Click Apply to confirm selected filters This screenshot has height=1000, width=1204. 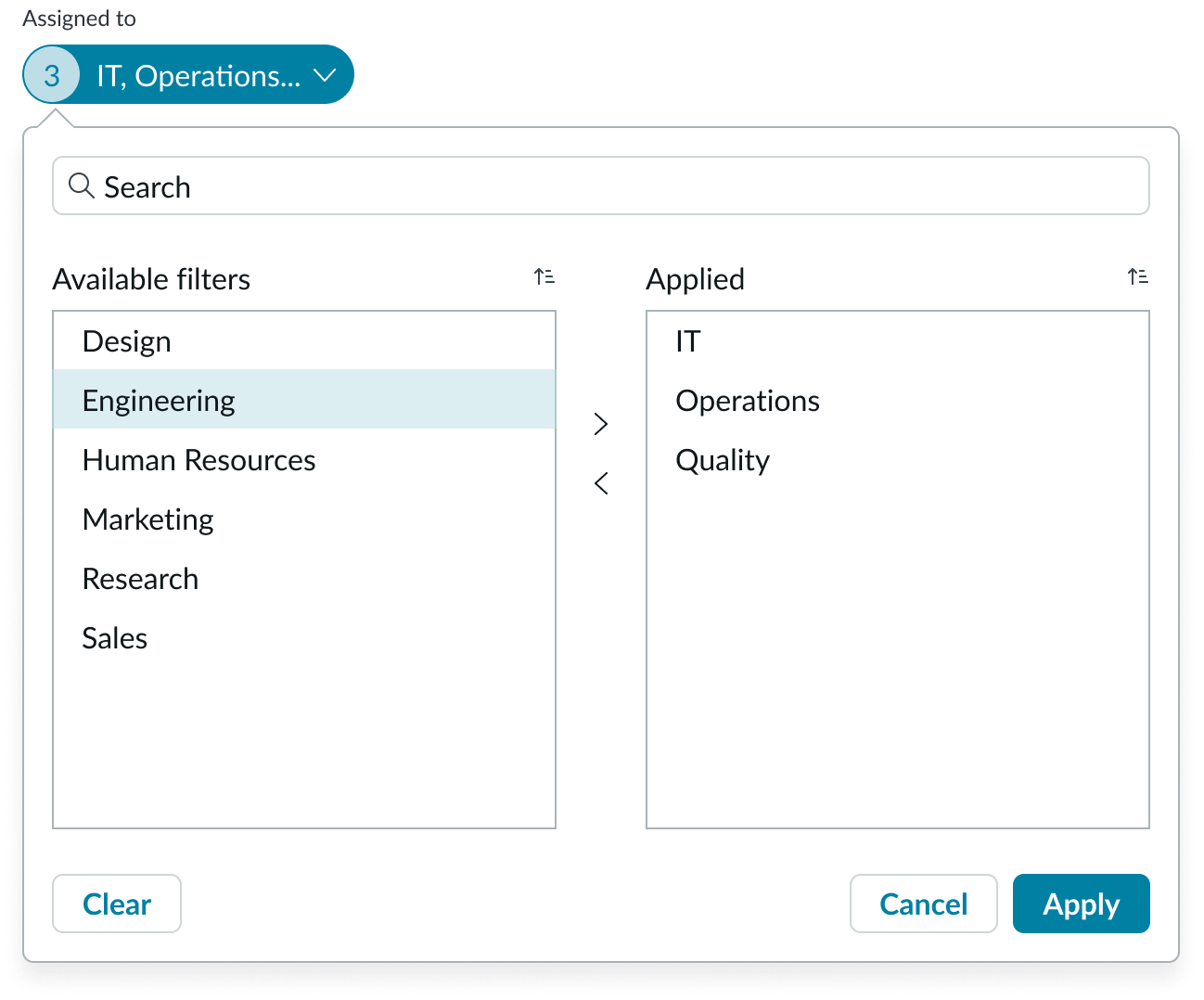[x=1081, y=904]
